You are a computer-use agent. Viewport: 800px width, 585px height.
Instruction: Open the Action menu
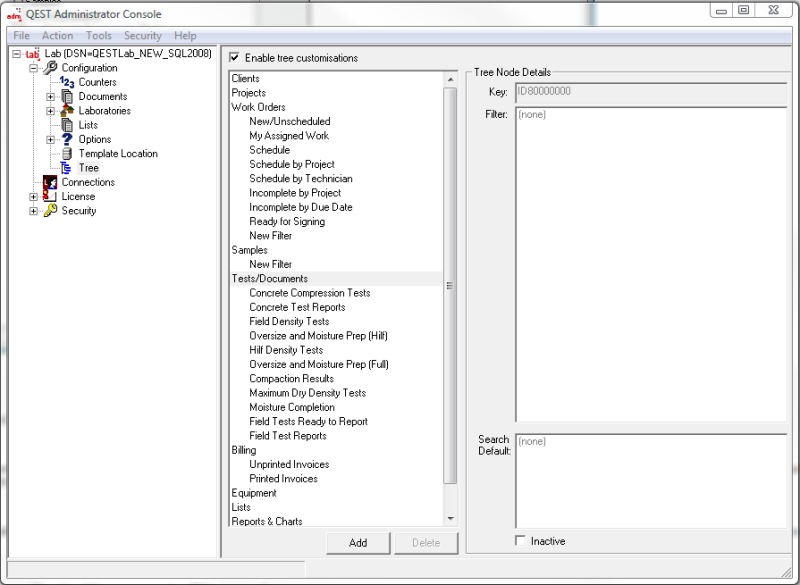(57, 35)
